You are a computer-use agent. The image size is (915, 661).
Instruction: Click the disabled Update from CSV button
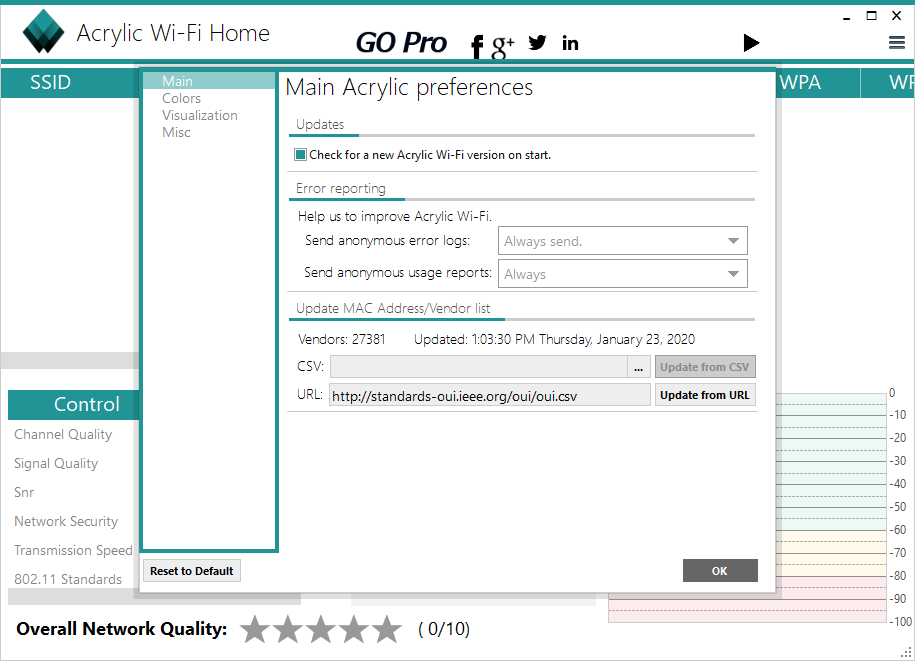(x=705, y=367)
